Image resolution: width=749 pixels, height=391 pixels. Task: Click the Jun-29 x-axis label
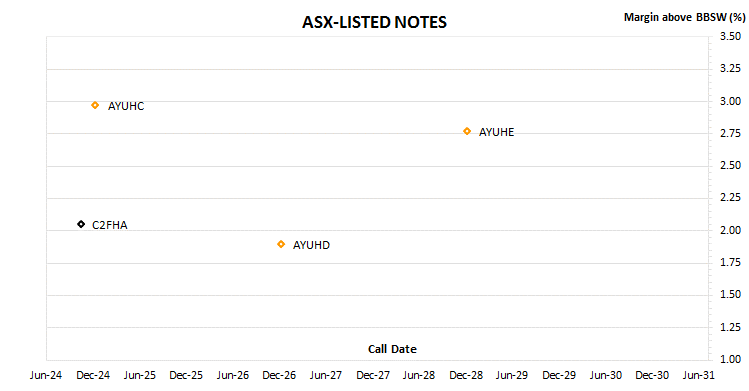512,375
